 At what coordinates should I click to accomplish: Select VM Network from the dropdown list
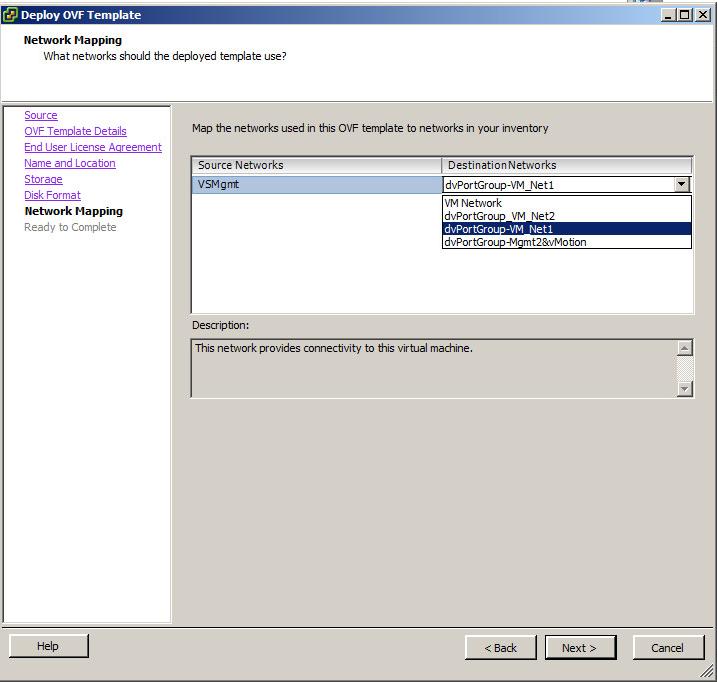pos(567,203)
